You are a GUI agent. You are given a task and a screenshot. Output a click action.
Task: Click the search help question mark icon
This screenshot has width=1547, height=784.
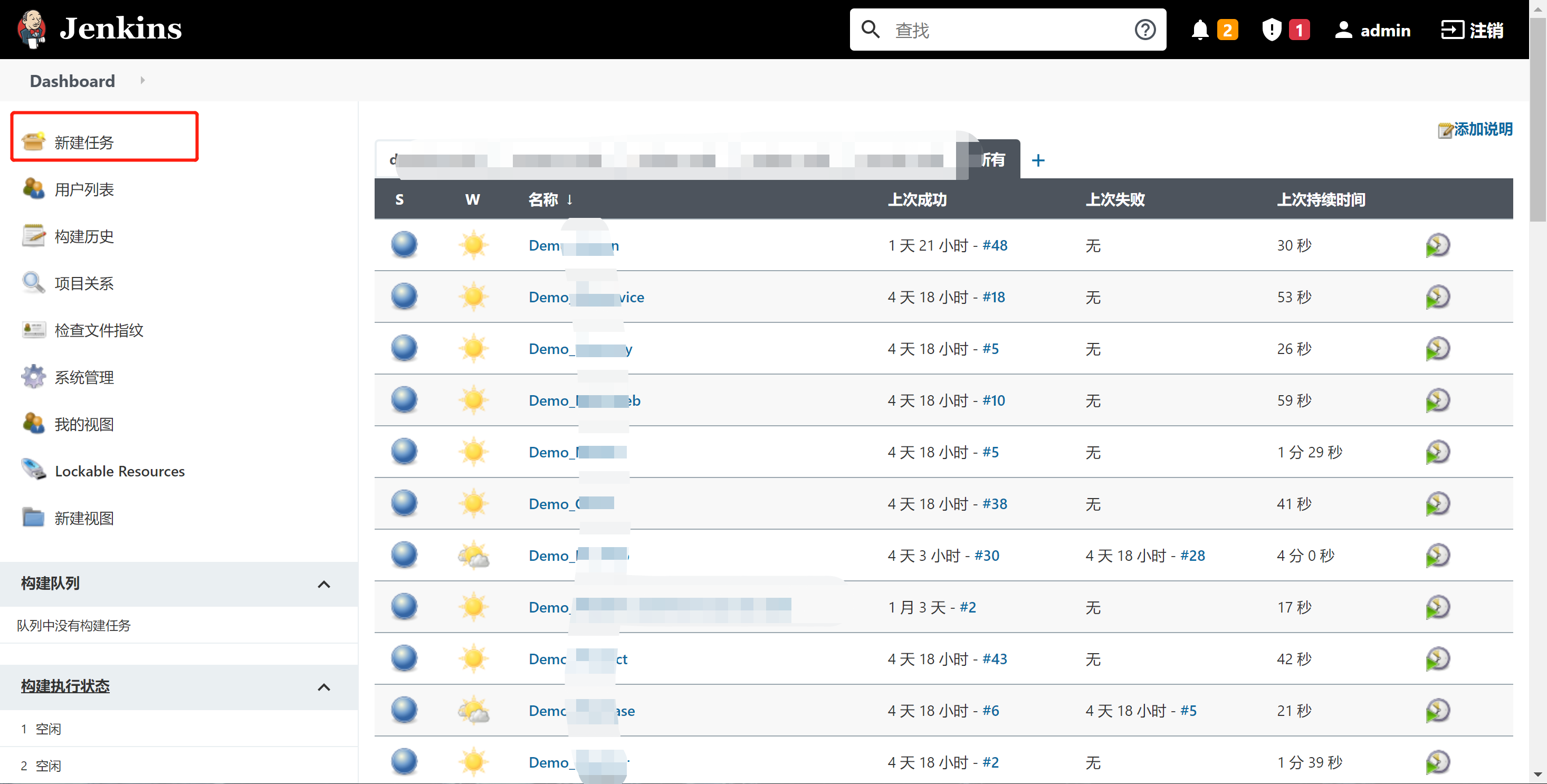(1144, 30)
